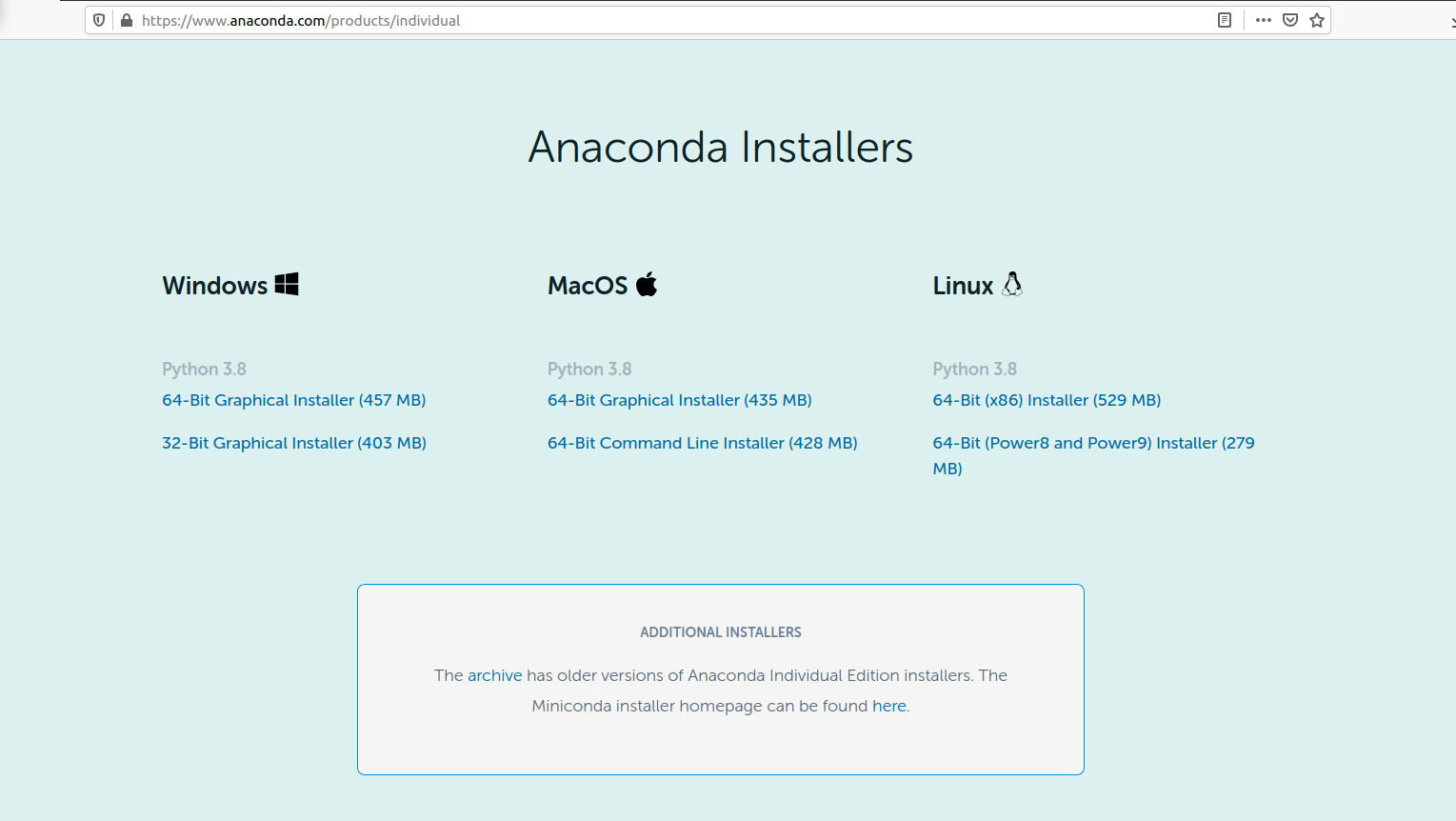This screenshot has width=1456, height=821.
Task: Toggle reader view icon in address bar
Action: [x=1225, y=20]
